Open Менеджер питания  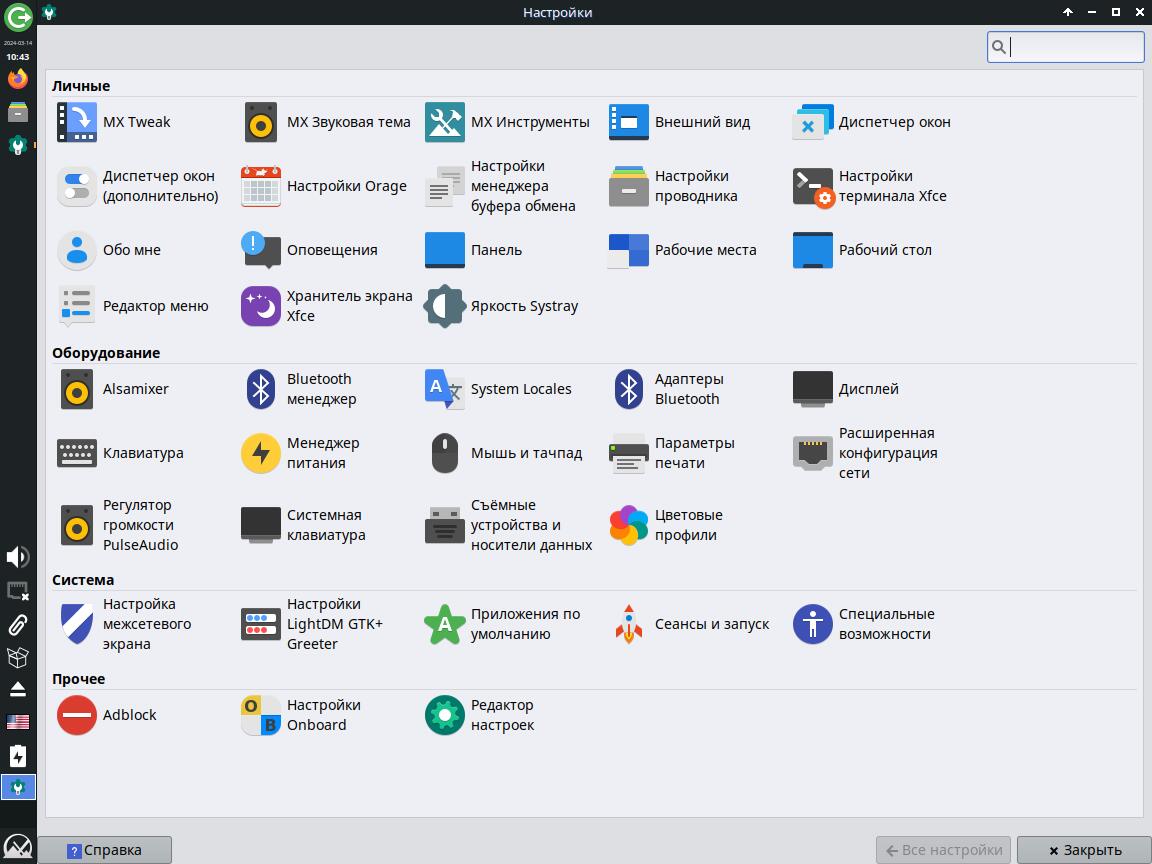pyautogui.click(x=300, y=453)
